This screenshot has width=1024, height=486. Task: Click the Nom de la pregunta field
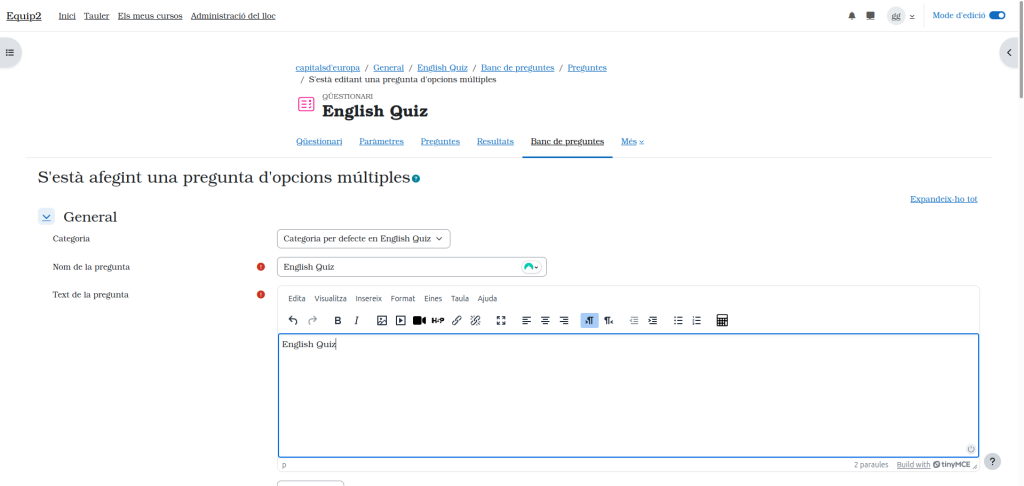click(x=400, y=267)
